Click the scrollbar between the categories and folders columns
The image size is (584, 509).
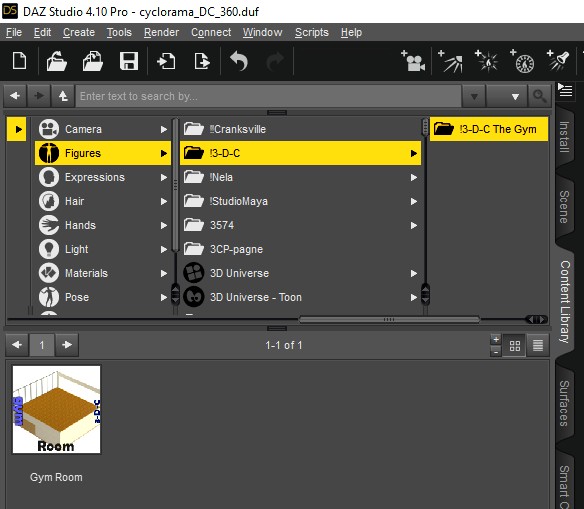(175, 185)
